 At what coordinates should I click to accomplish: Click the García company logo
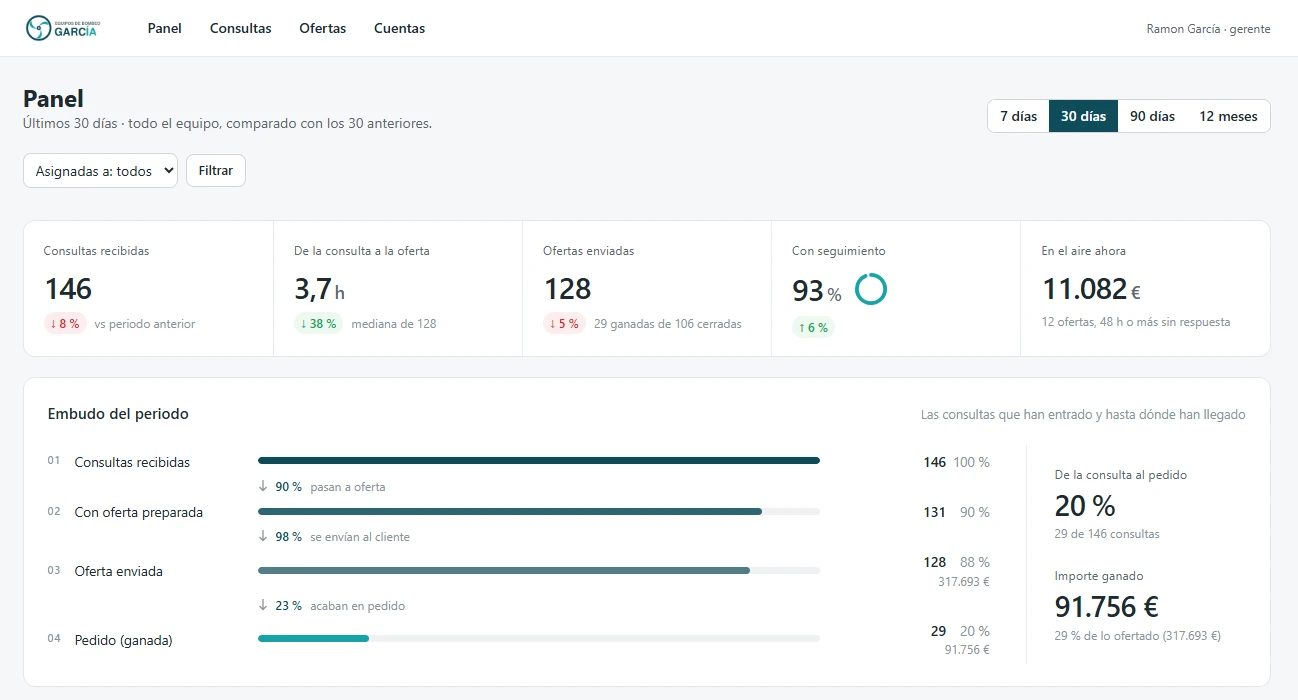(62, 28)
